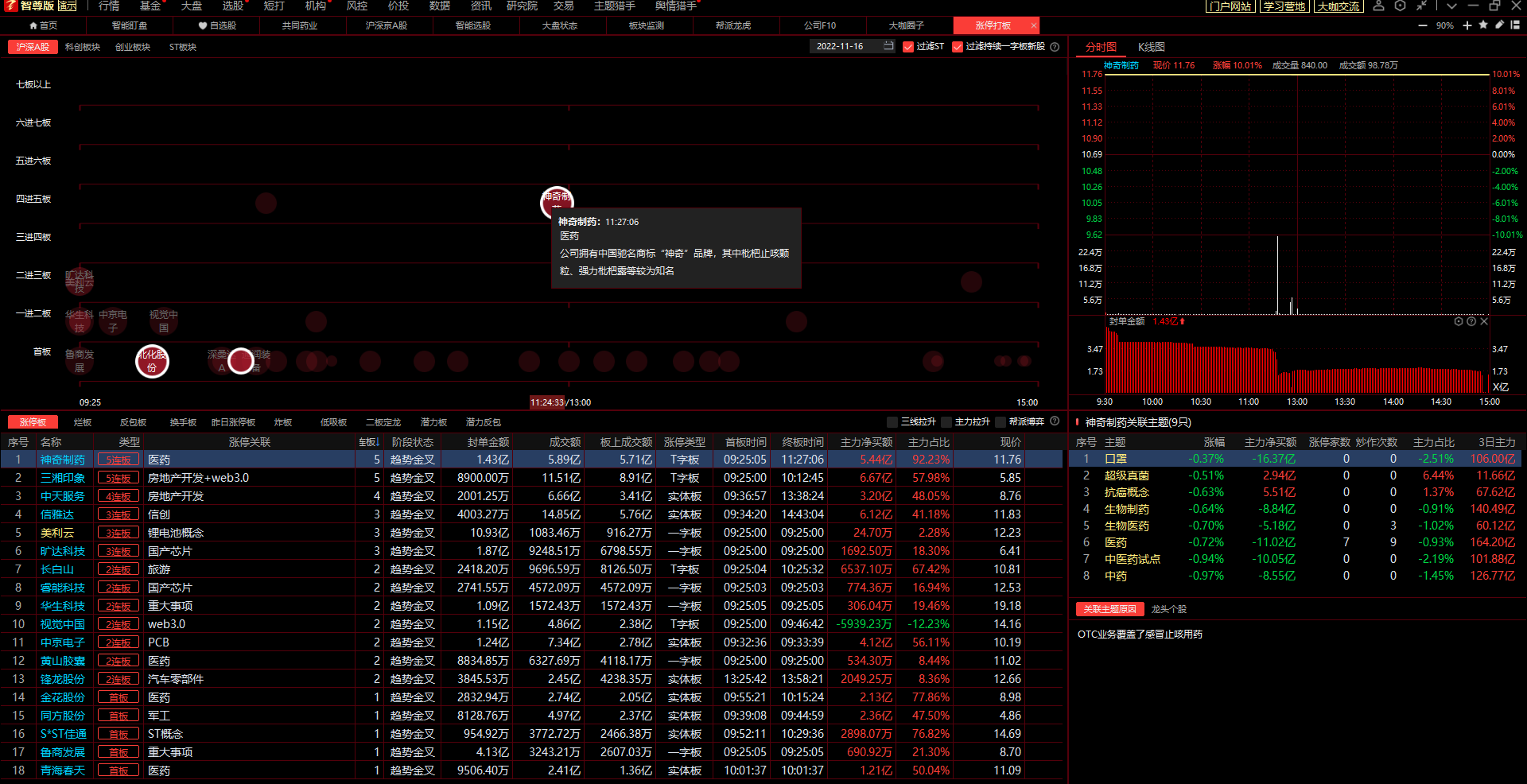Zoom out using the minus icon
This screenshot has width=1527, height=784.
coord(1423,25)
